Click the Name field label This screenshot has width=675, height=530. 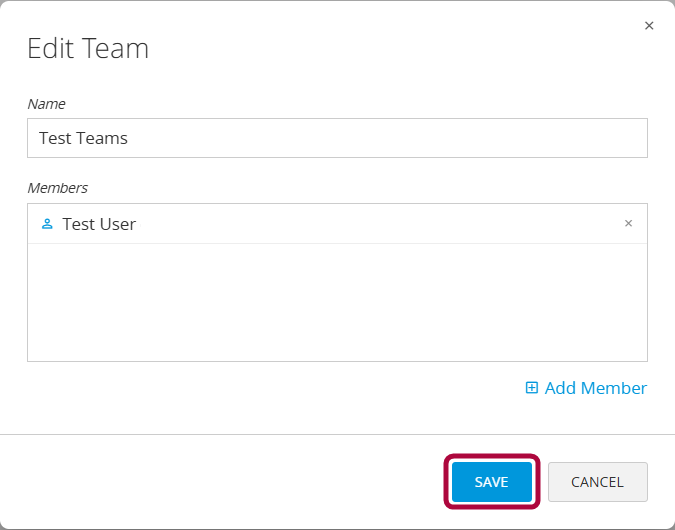(x=46, y=104)
